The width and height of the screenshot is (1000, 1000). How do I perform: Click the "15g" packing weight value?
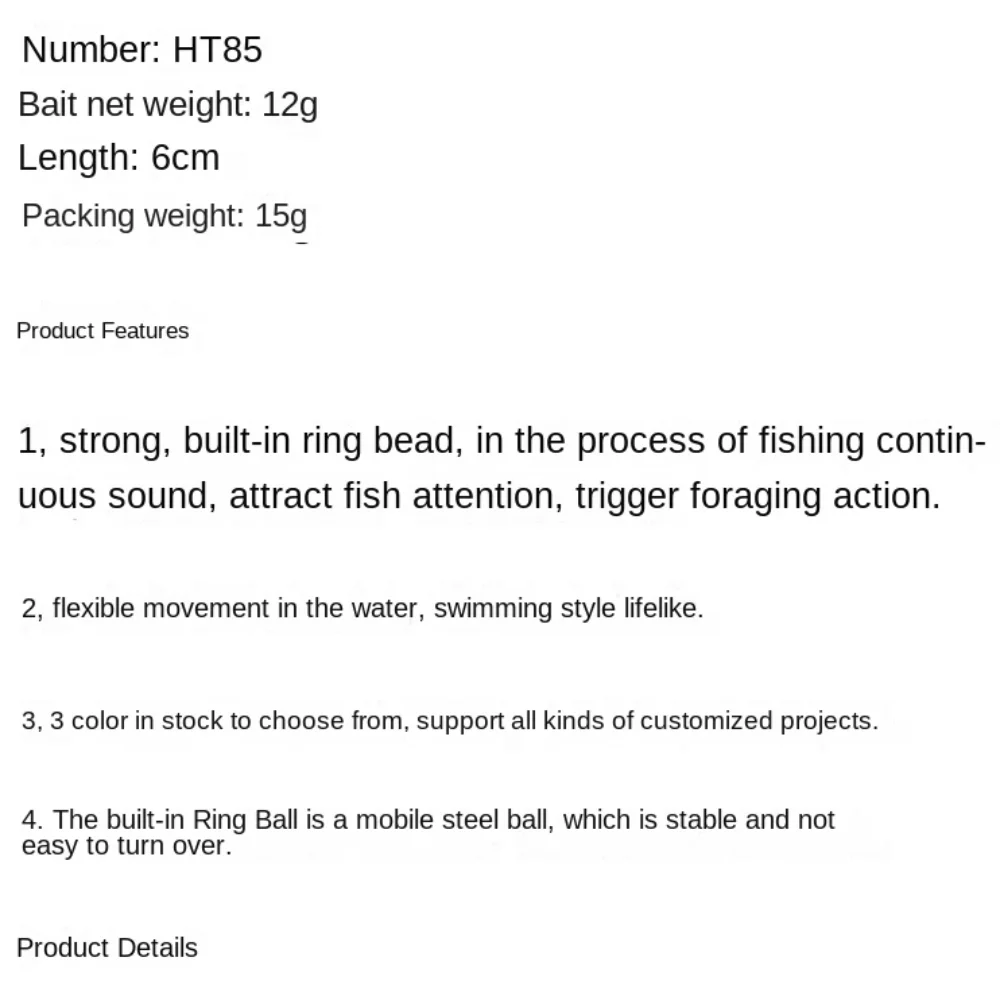(280, 215)
